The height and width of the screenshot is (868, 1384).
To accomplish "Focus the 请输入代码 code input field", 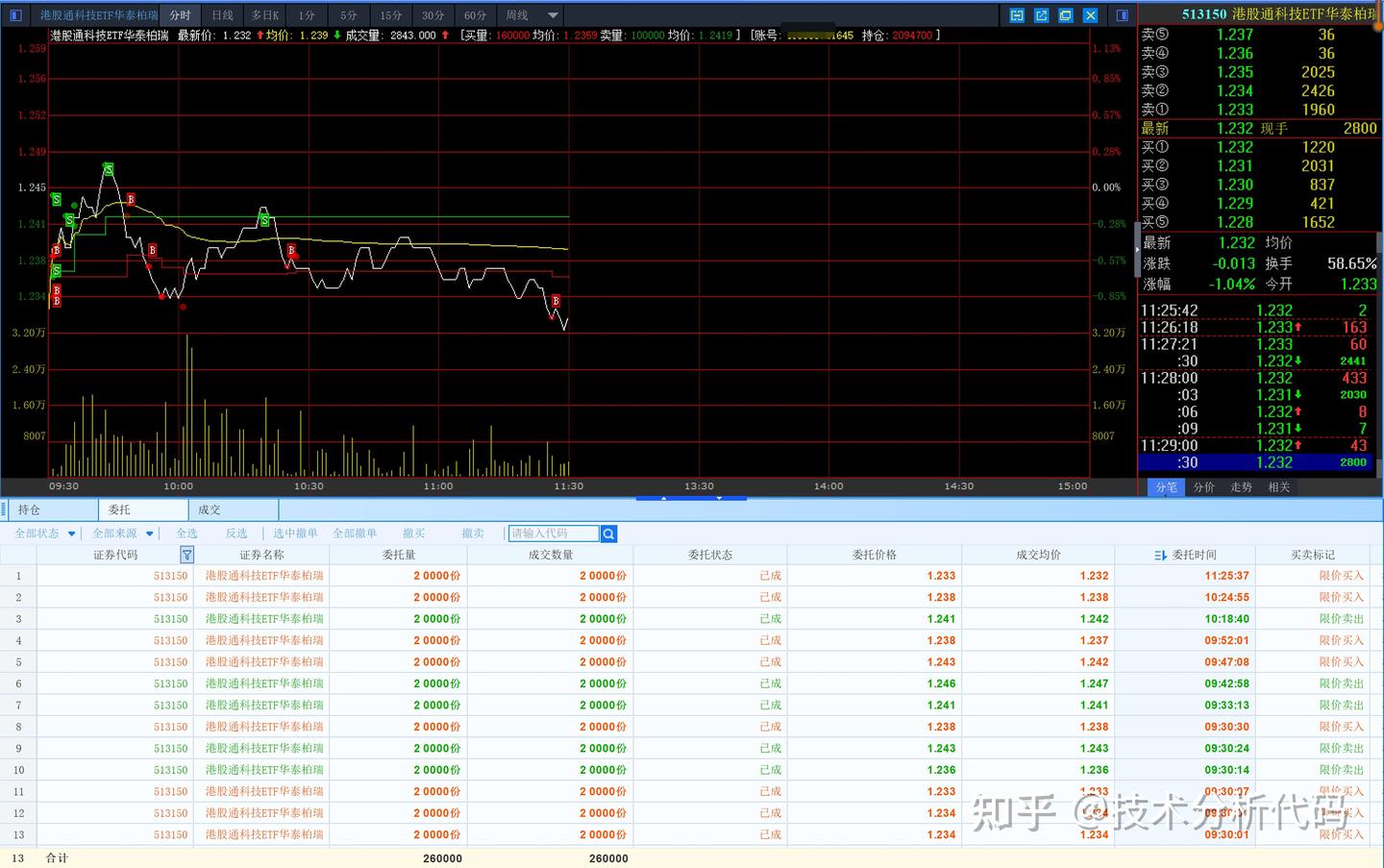I will pos(554,533).
